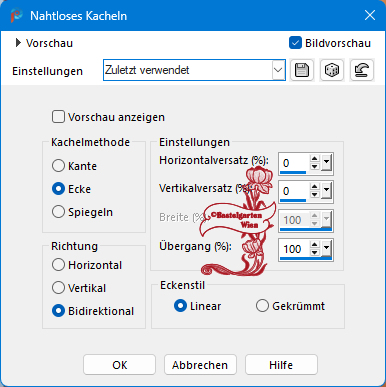Click the randomize parameters dice icon

coord(332,70)
